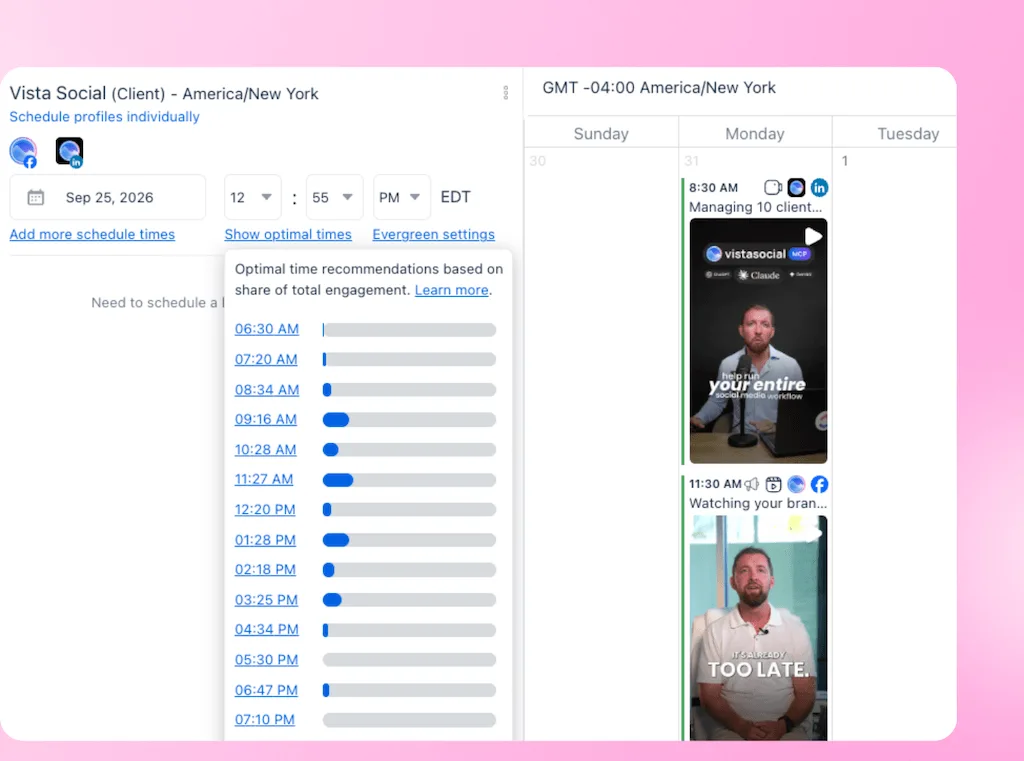The width and height of the screenshot is (1024, 761).
Task: Select the Monday column header
Action: pyautogui.click(x=754, y=133)
